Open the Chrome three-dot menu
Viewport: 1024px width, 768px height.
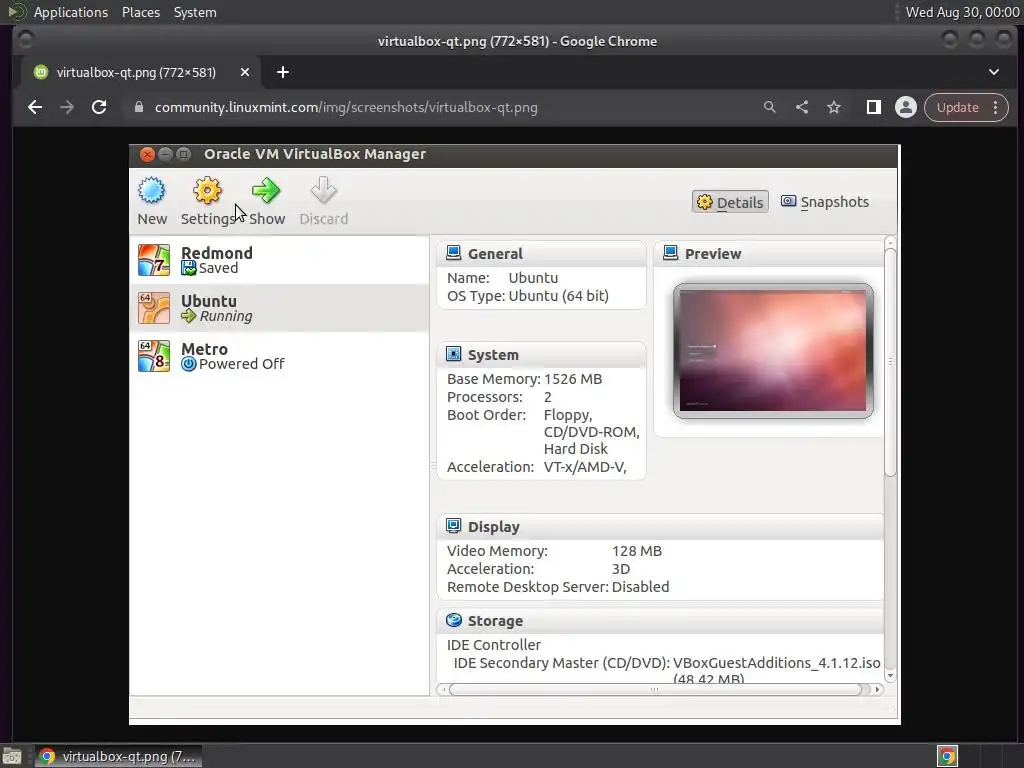pos(995,107)
